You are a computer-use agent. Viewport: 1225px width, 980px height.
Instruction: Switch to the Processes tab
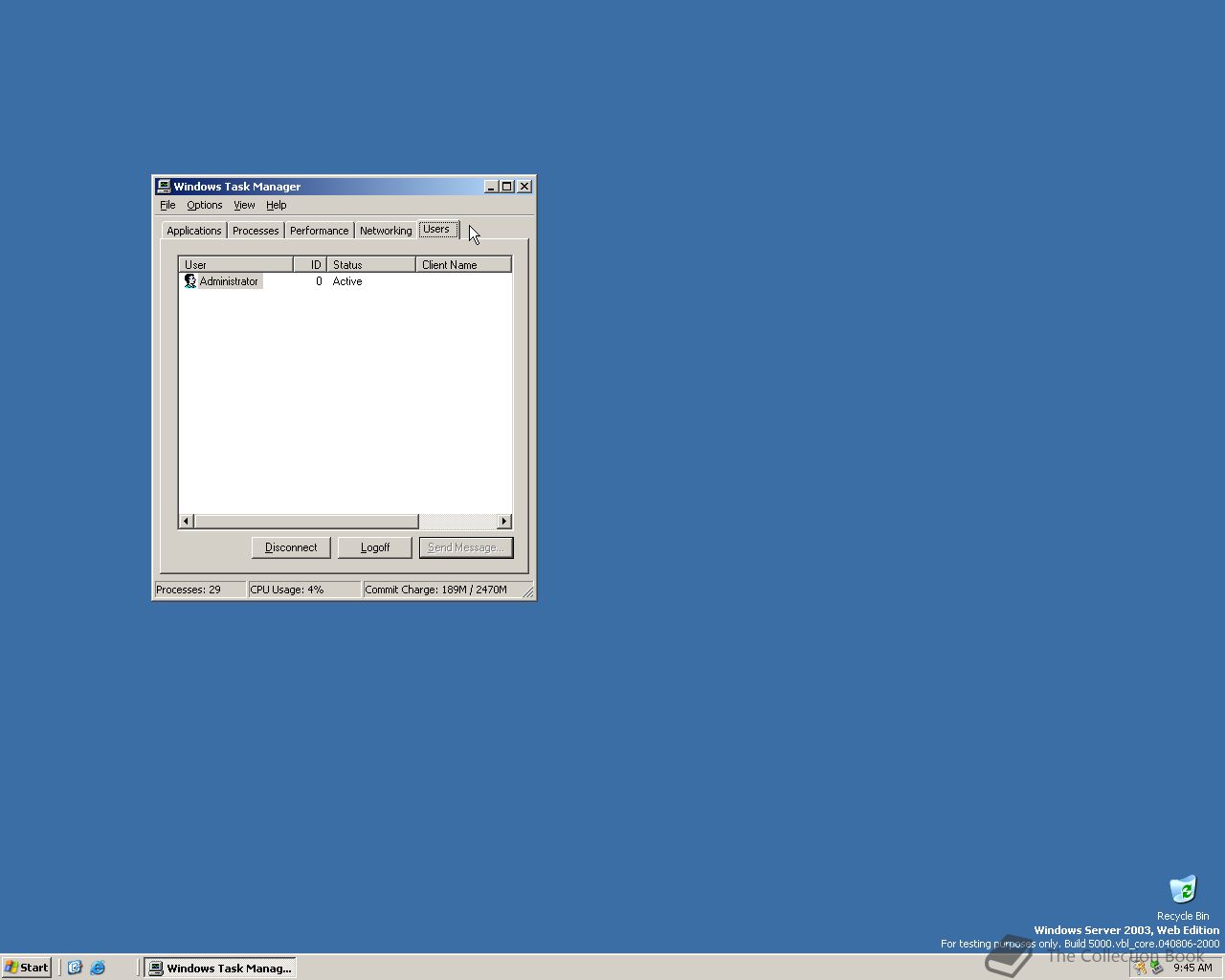pos(256,231)
